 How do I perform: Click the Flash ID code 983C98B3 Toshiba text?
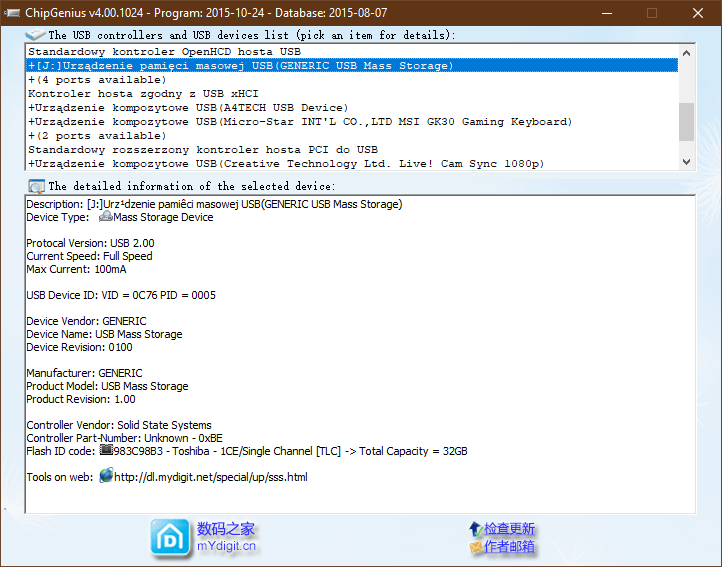[x=291, y=451]
